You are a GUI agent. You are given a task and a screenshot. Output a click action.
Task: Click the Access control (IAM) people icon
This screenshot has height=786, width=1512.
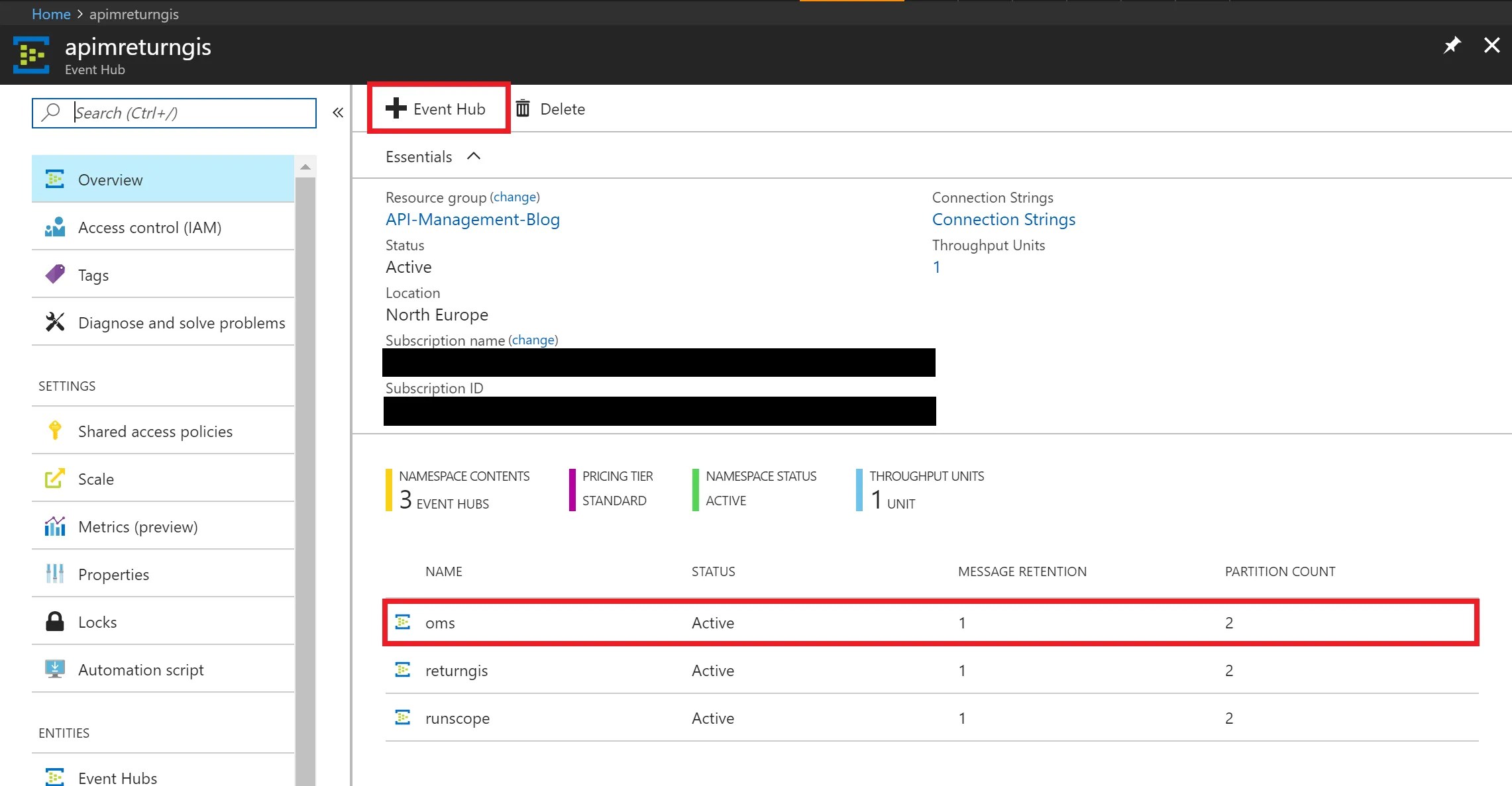55,226
